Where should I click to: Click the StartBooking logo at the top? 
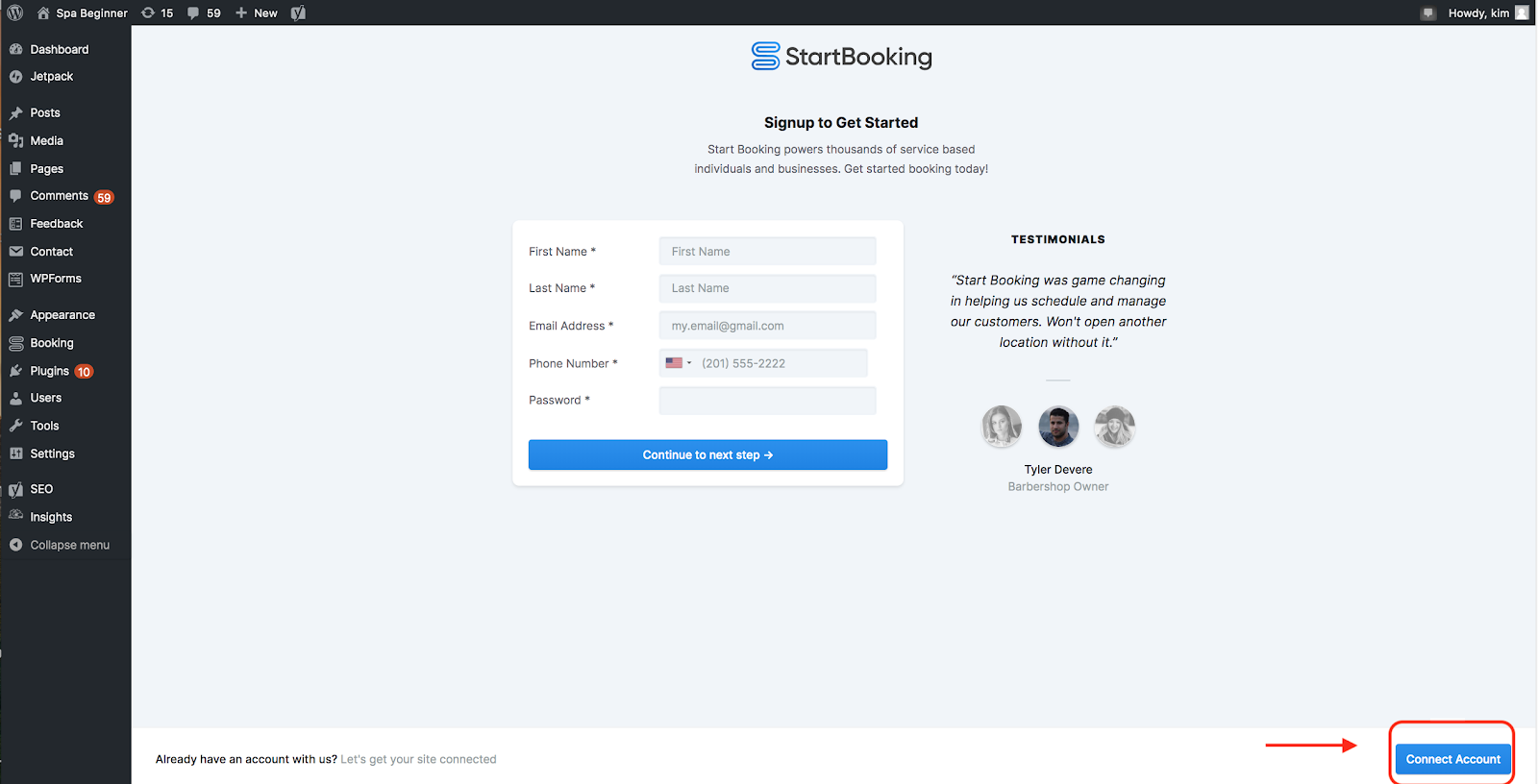tap(841, 57)
